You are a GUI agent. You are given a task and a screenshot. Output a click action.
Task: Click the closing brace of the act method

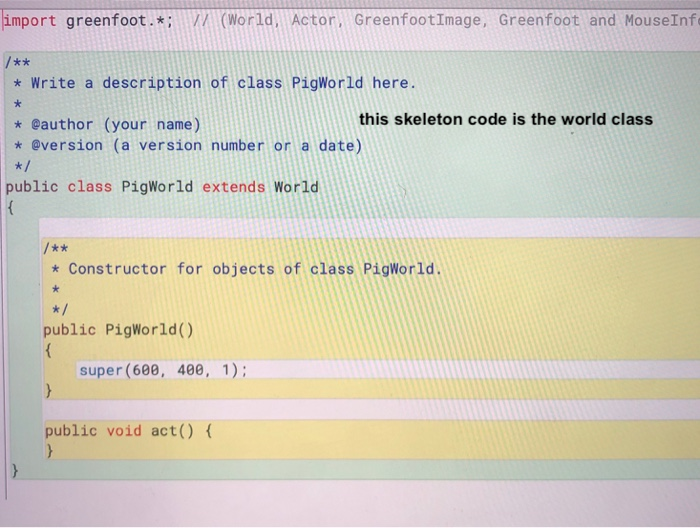pyautogui.click(x=50, y=450)
